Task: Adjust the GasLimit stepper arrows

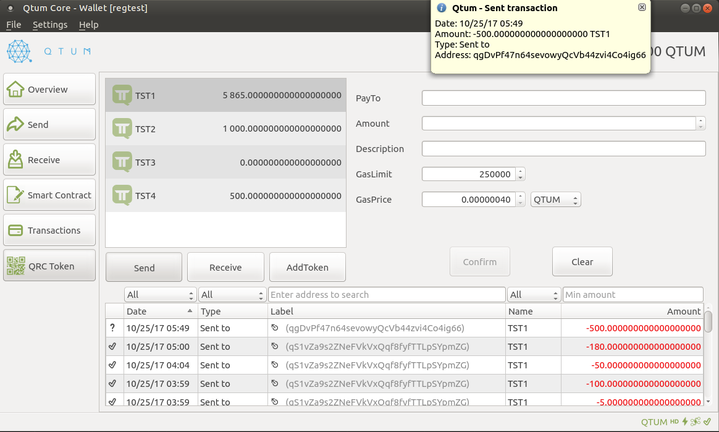Action: [520, 174]
